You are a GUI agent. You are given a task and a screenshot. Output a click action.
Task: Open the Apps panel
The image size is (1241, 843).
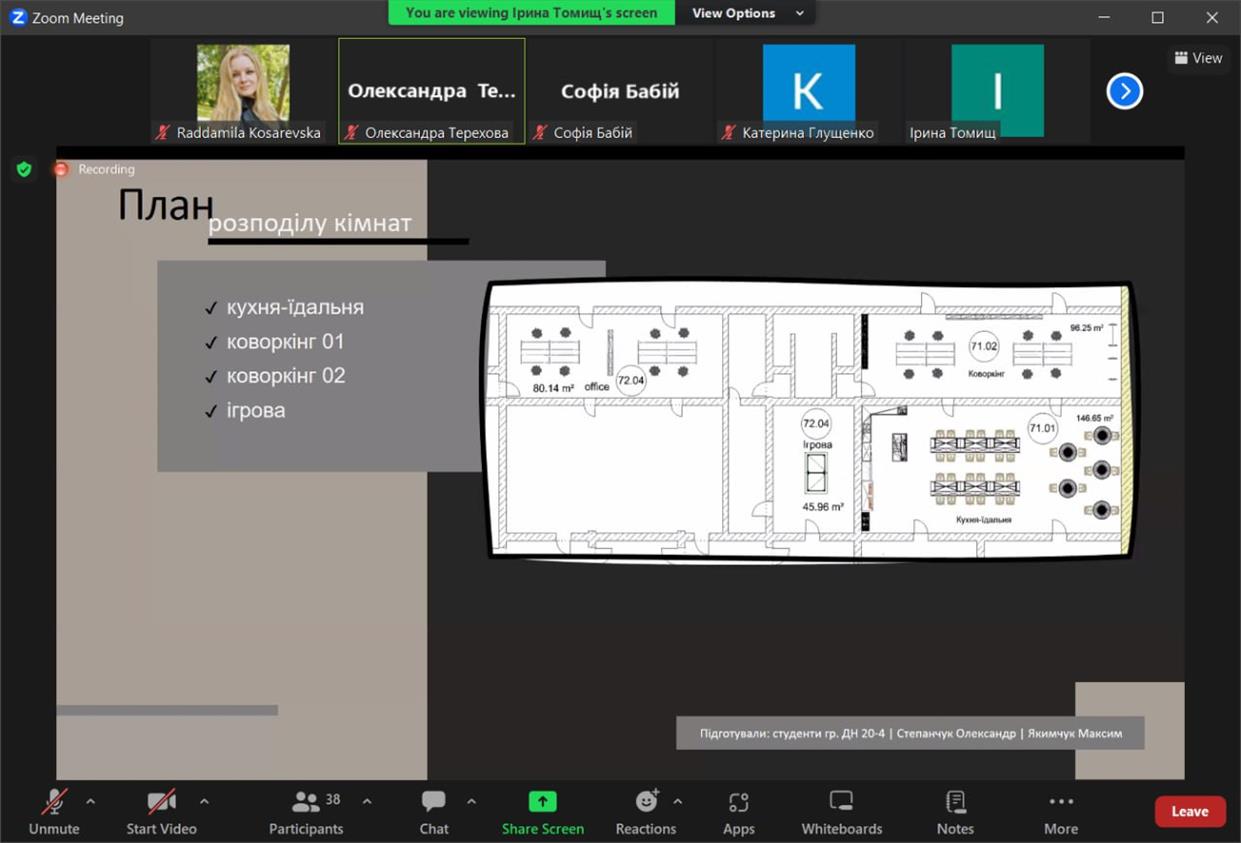click(739, 811)
